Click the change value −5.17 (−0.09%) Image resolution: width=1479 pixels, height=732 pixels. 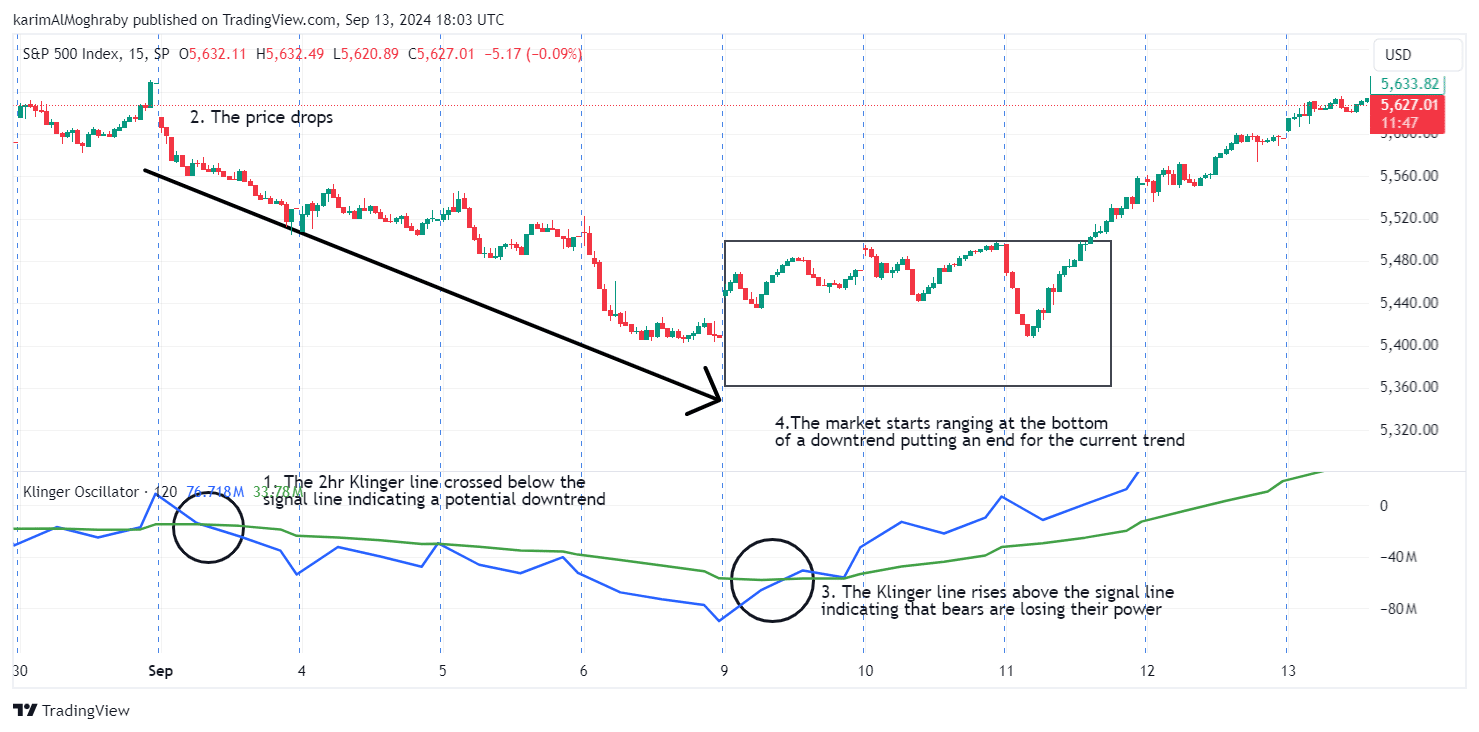coord(533,53)
